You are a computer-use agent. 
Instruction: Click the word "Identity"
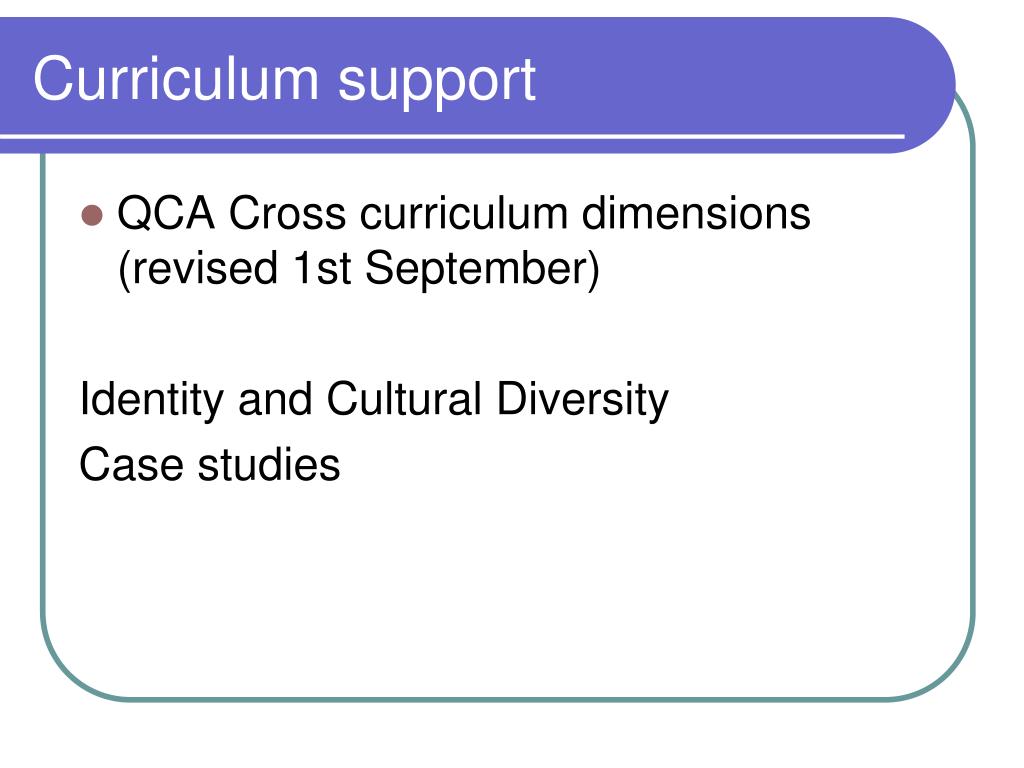(151, 401)
